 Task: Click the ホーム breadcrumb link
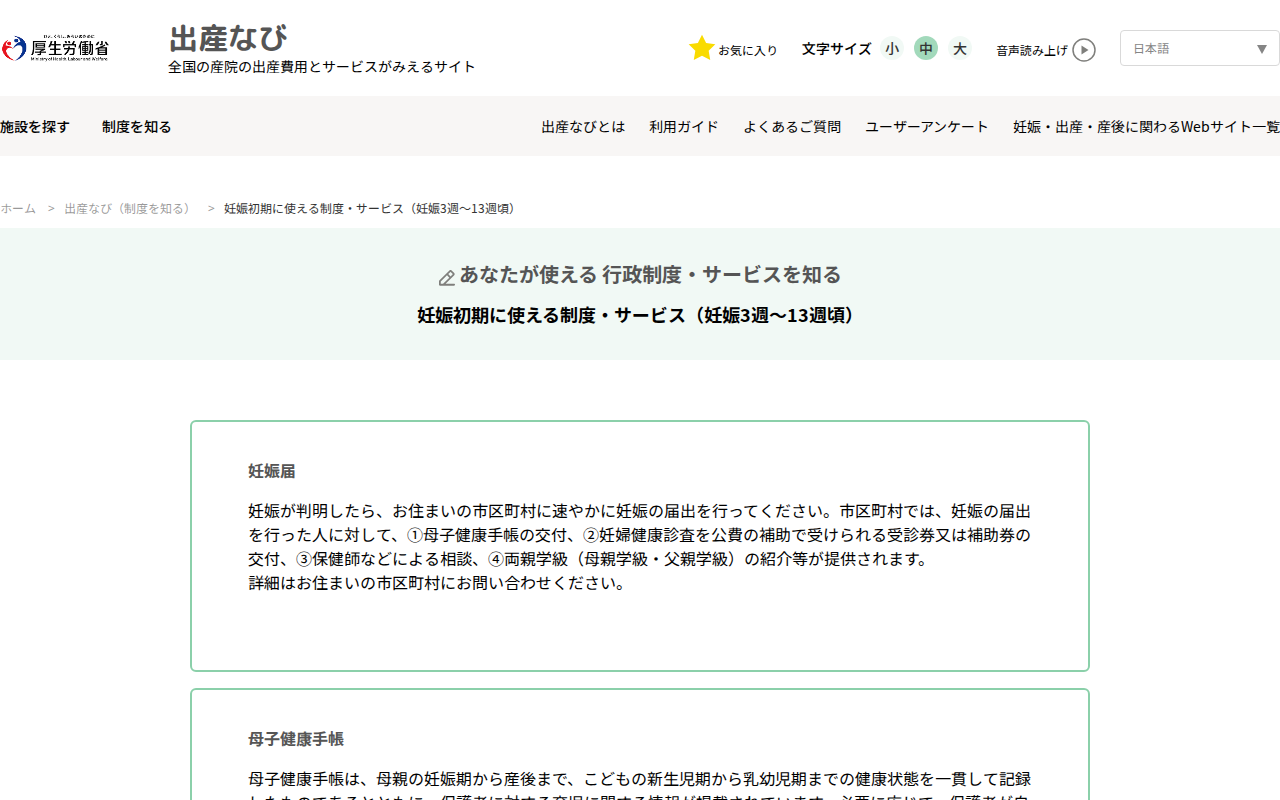coord(18,208)
